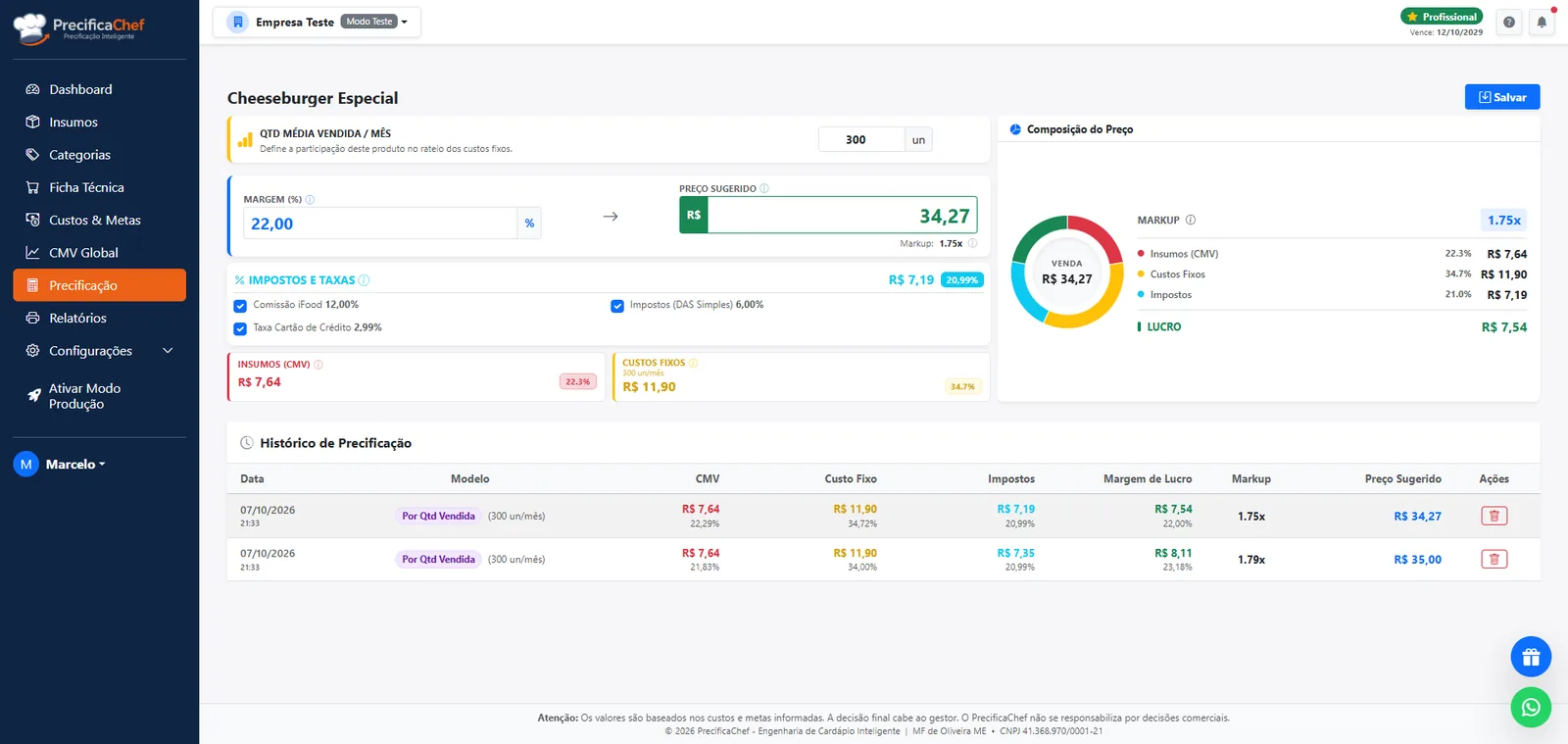Click the margin percentage input field
The image size is (1568, 744).
(380, 223)
